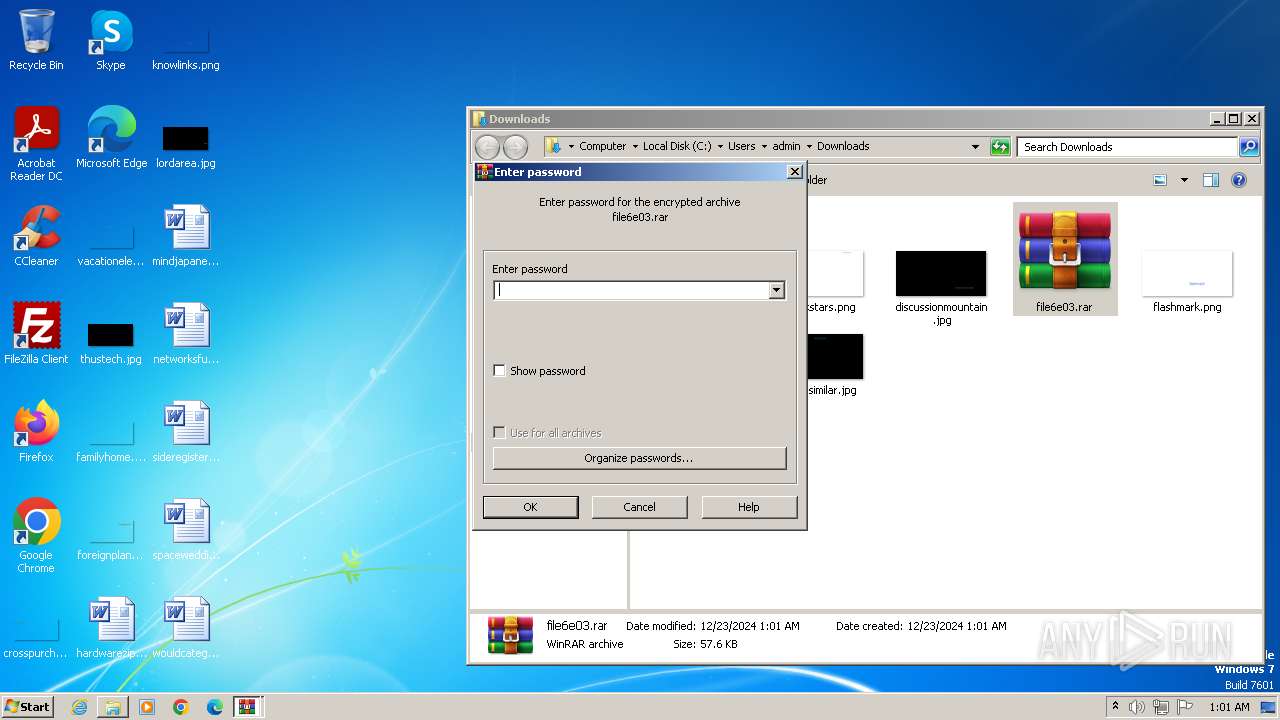Screen dimensions: 1280x720
Task: Close the Enter password dialog
Action: 795,172
